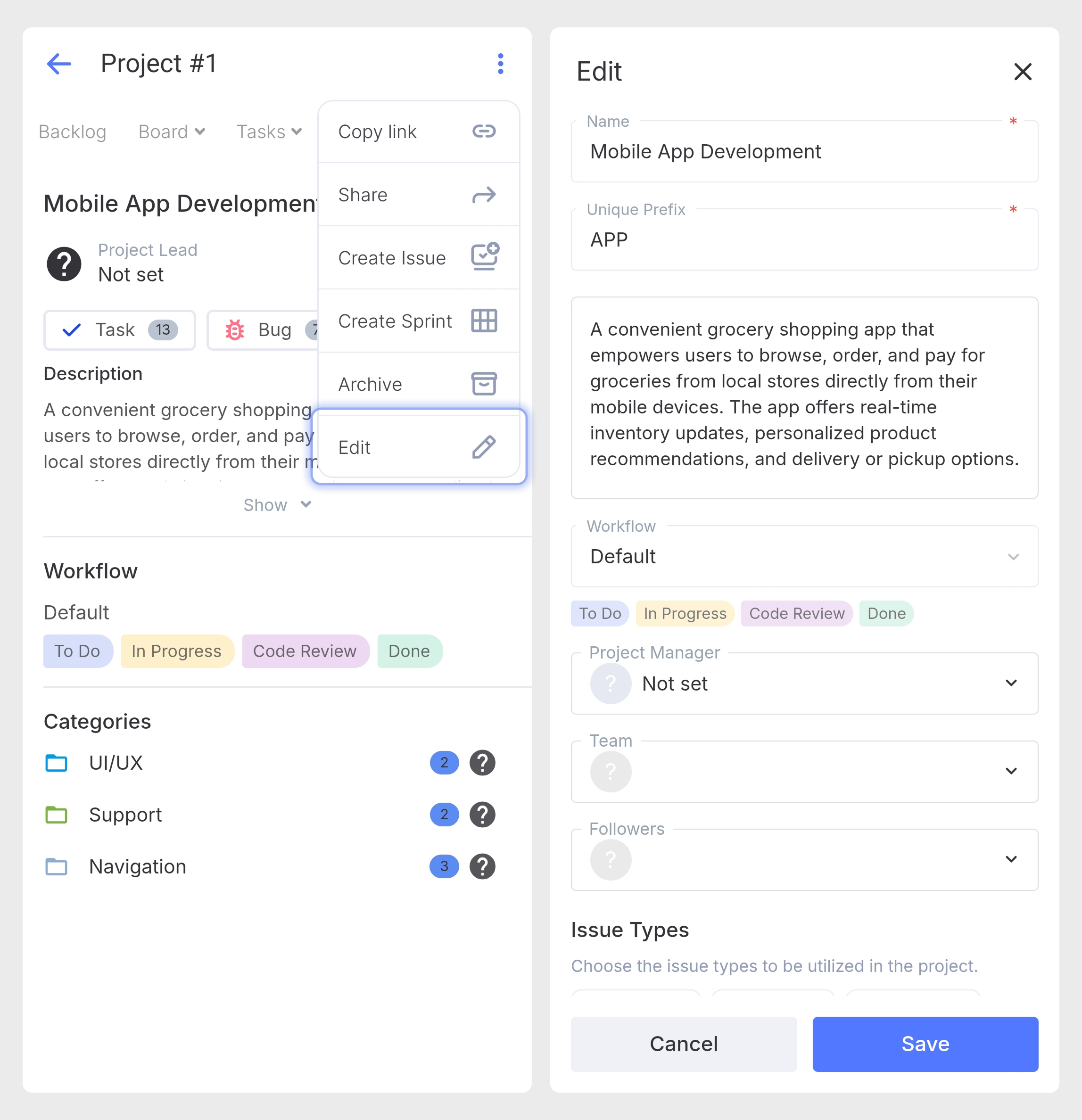Click the Edit pencil icon
1082x1120 pixels.
[x=484, y=447]
